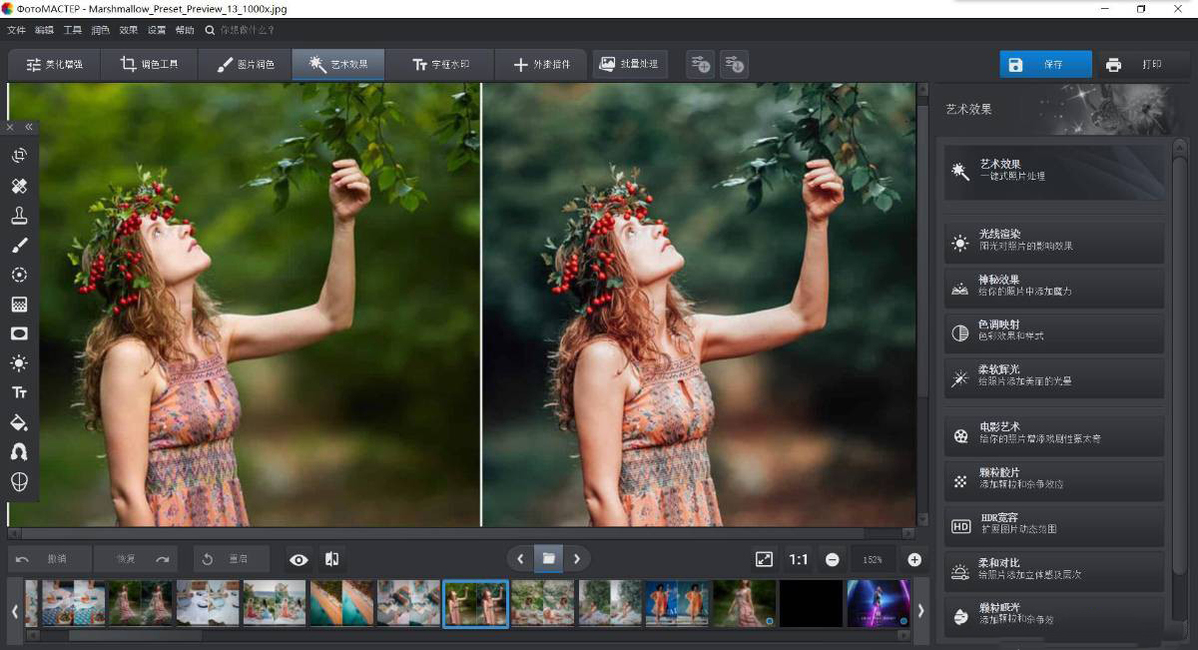Open the 效果 menu in menu bar
The height and width of the screenshot is (650, 1198).
point(129,30)
